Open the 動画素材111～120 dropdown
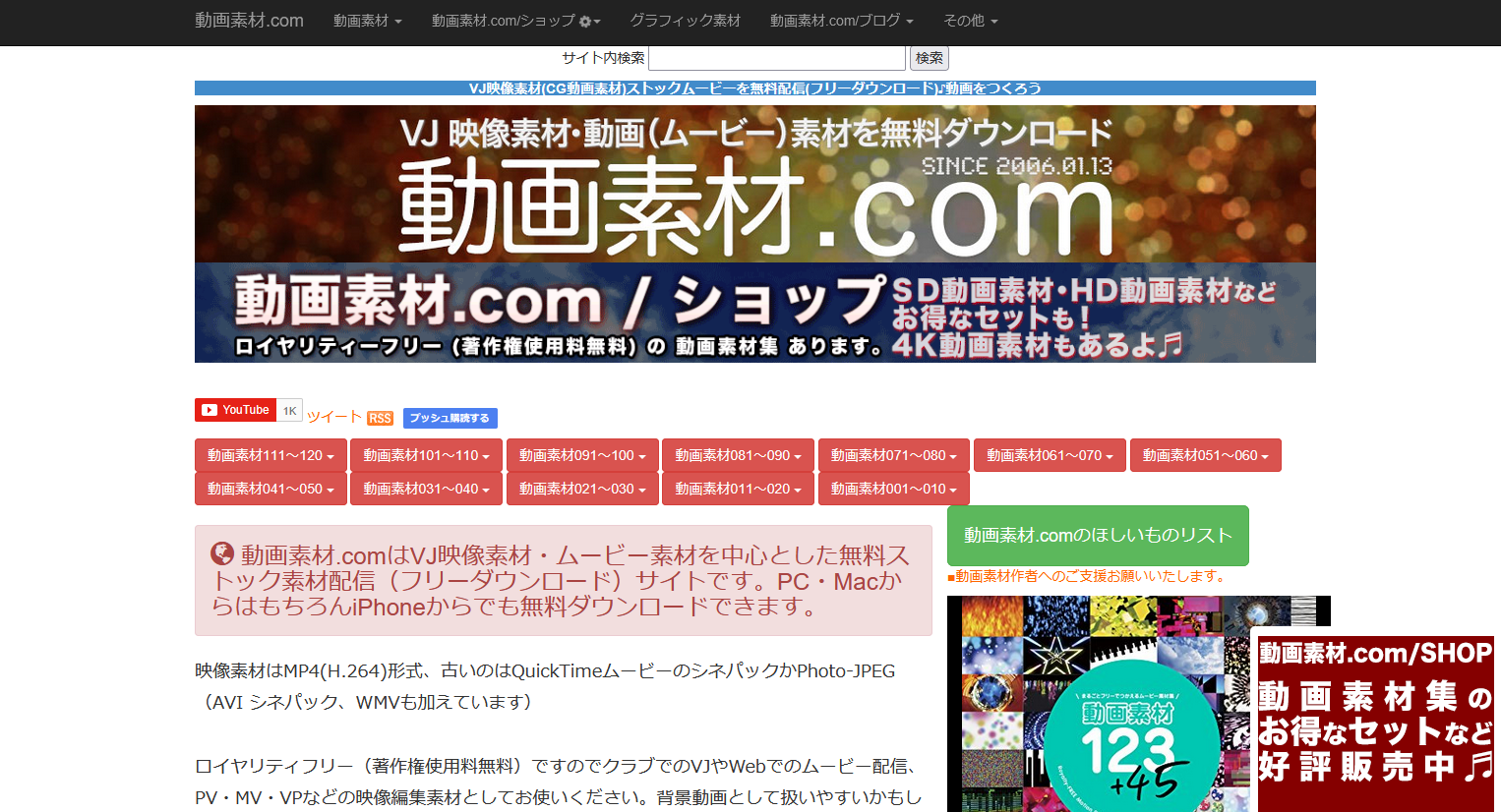Image resolution: width=1501 pixels, height=812 pixels. pos(270,455)
